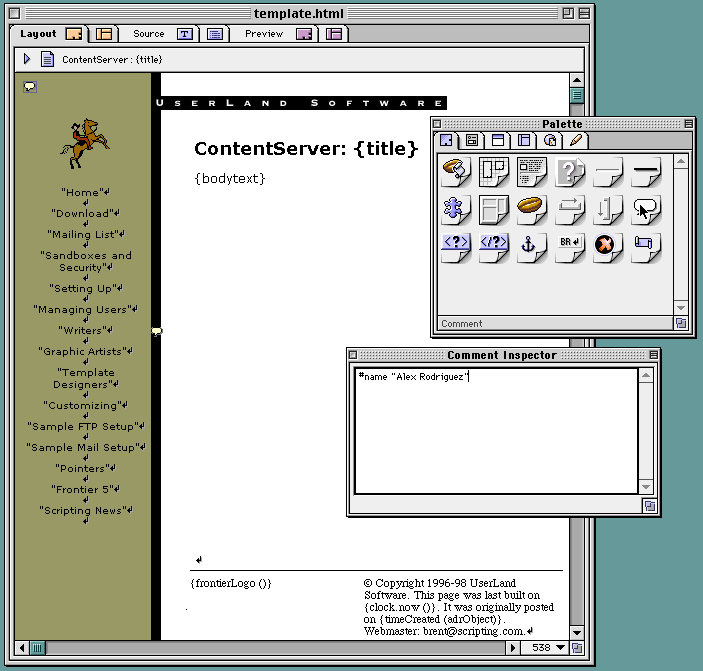
Task: Pick the Plug-in puzzle piece icon
Action: tap(456, 208)
